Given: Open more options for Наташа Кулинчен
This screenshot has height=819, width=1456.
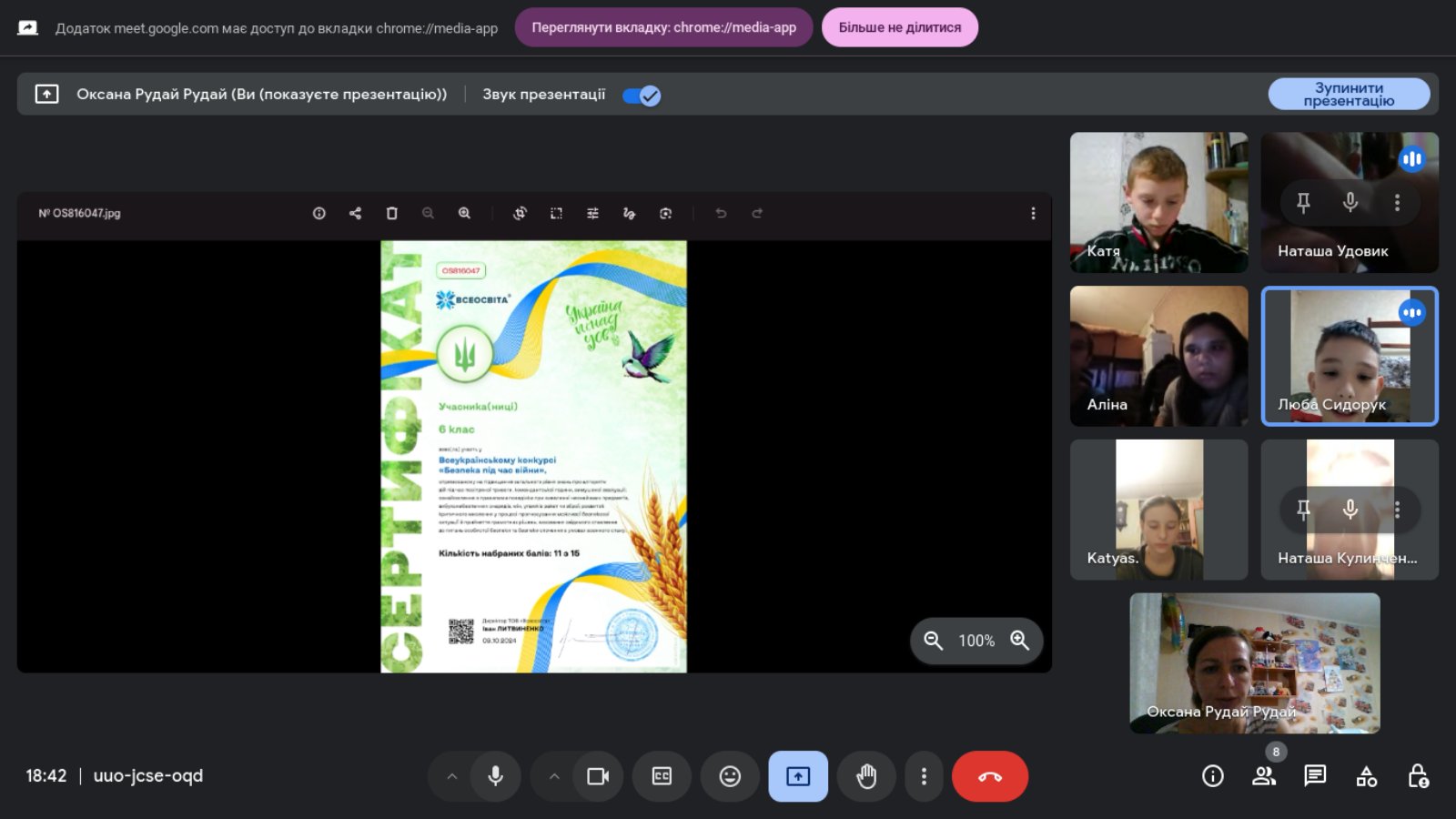Looking at the screenshot, I should click(x=1397, y=510).
